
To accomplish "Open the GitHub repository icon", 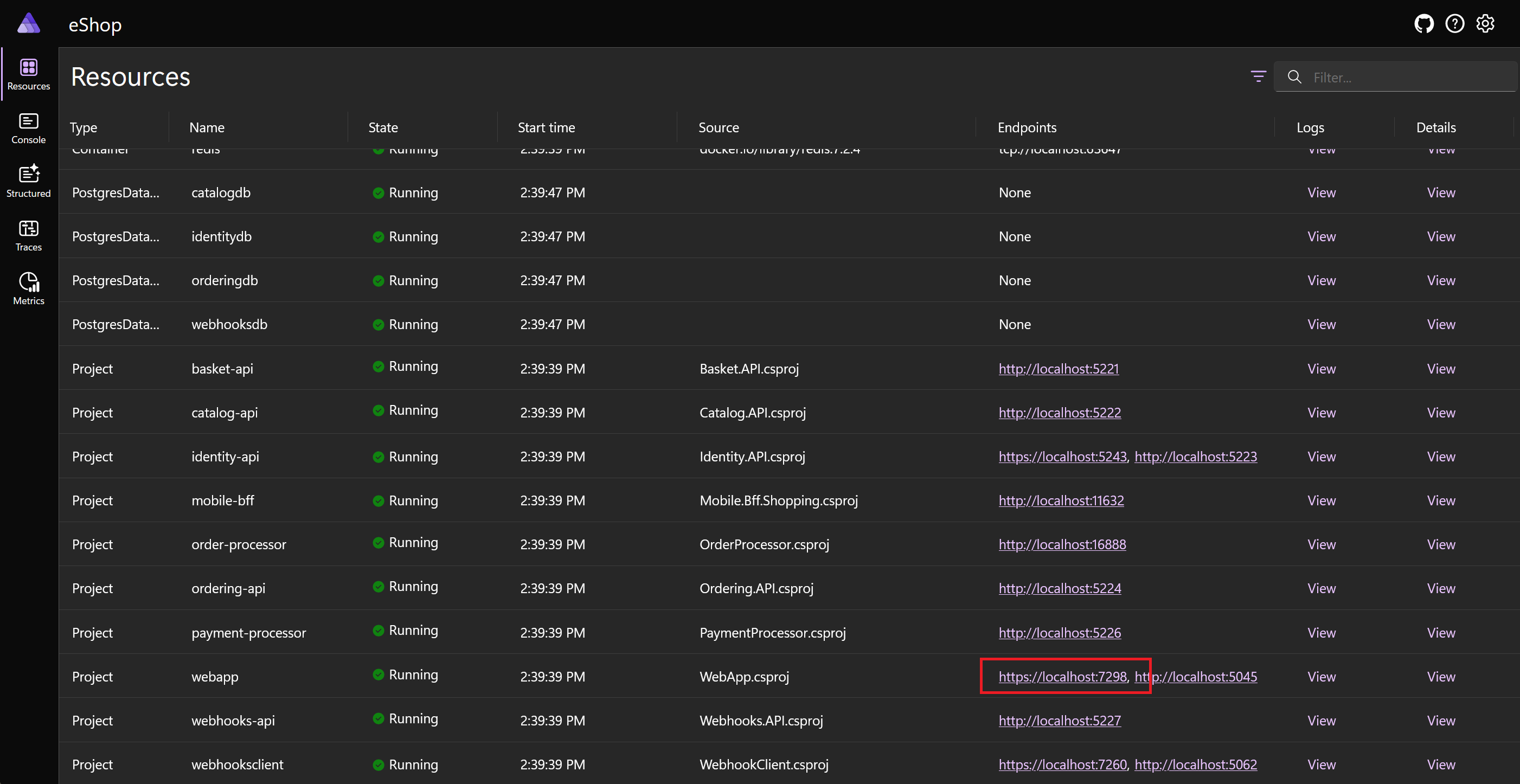I will (1425, 24).
